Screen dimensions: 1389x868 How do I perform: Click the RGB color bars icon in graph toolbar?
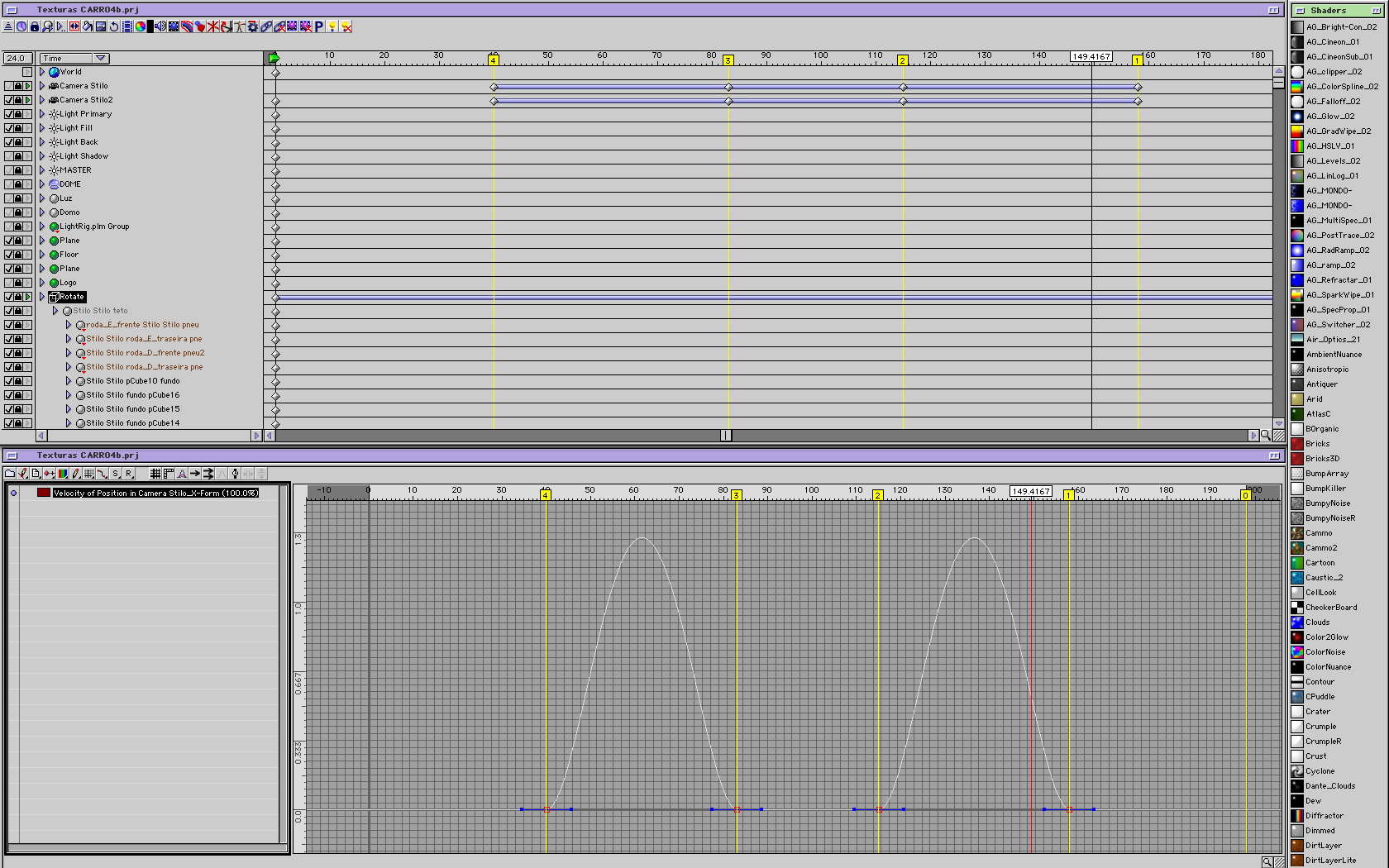tap(63, 474)
